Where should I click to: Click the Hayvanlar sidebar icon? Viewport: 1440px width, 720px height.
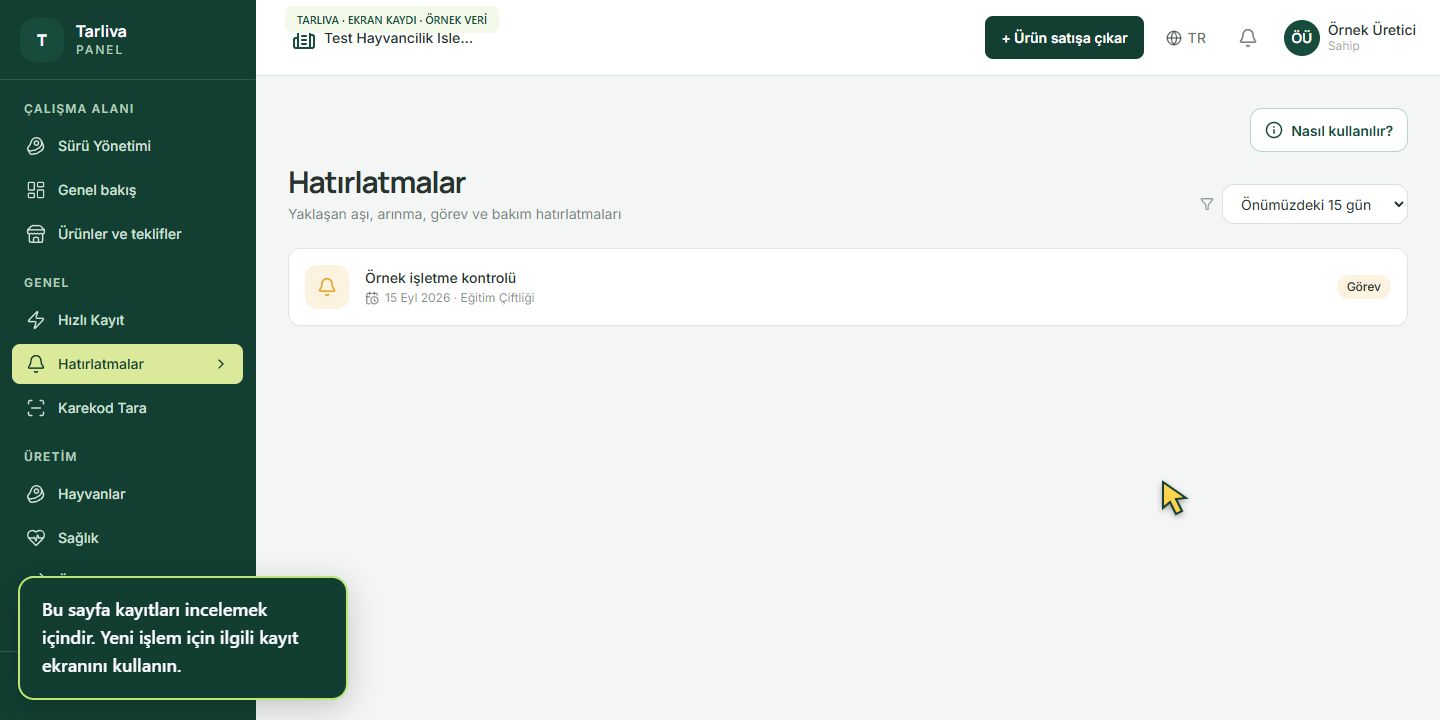pyautogui.click(x=36, y=494)
